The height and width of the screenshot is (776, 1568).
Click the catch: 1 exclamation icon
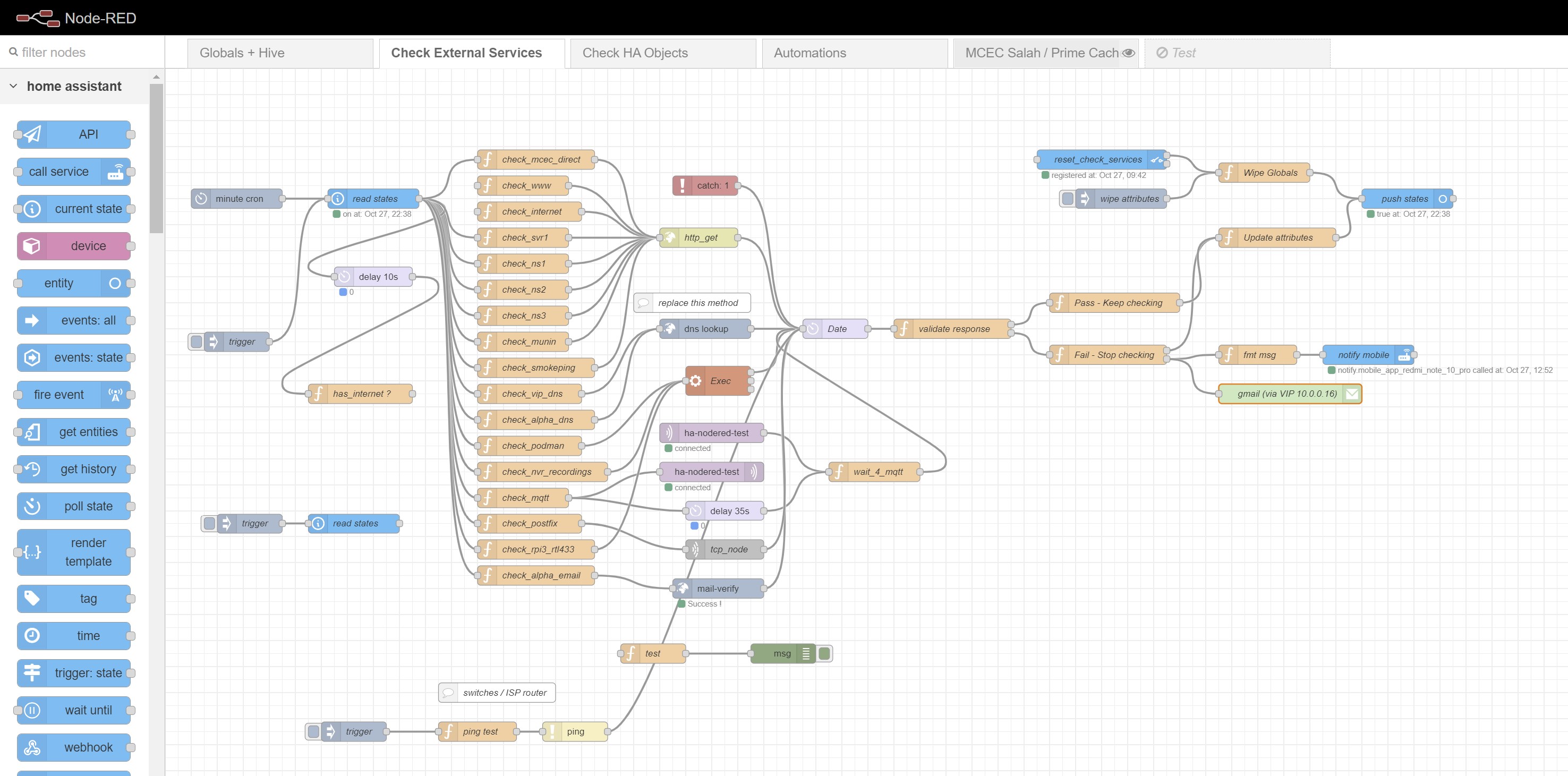(x=683, y=185)
